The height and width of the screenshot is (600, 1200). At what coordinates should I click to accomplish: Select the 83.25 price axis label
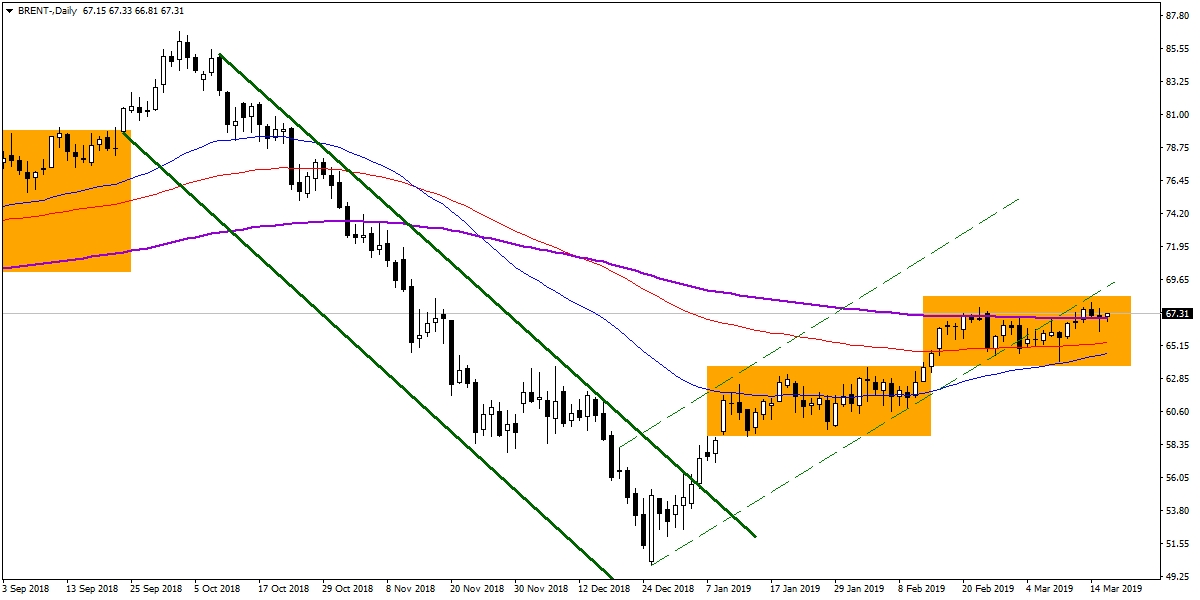point(1176,82)
